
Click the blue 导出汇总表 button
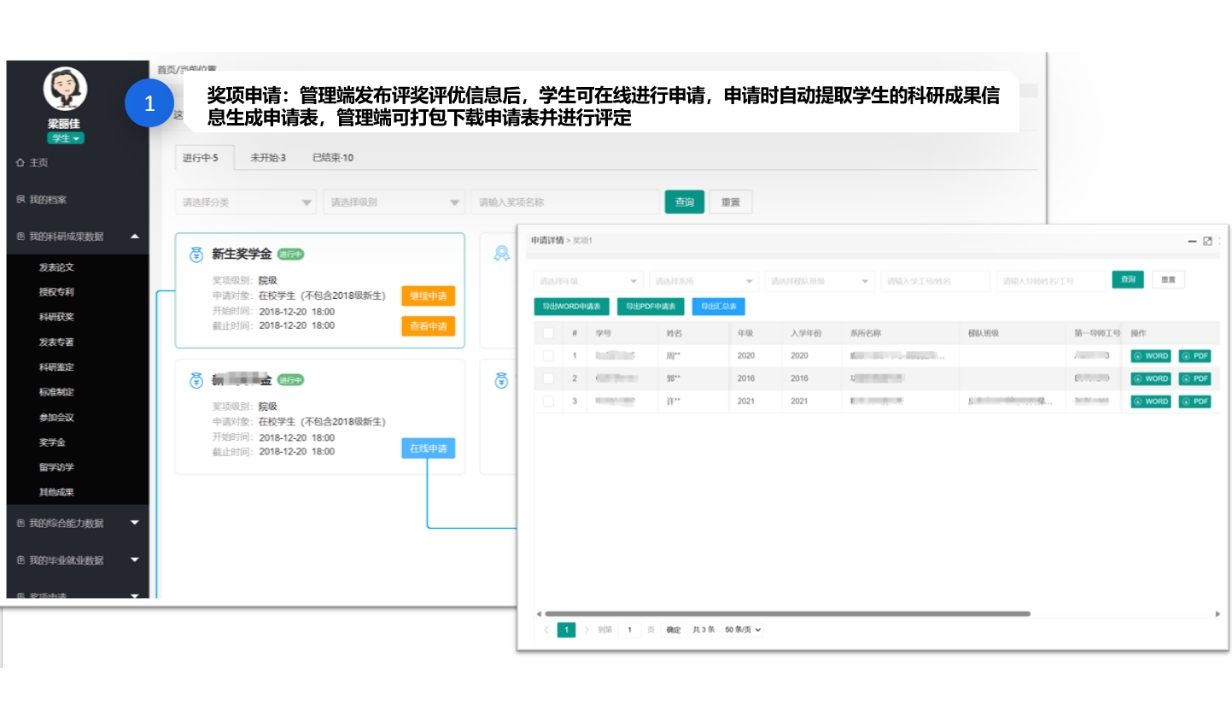tap(718, 307)
